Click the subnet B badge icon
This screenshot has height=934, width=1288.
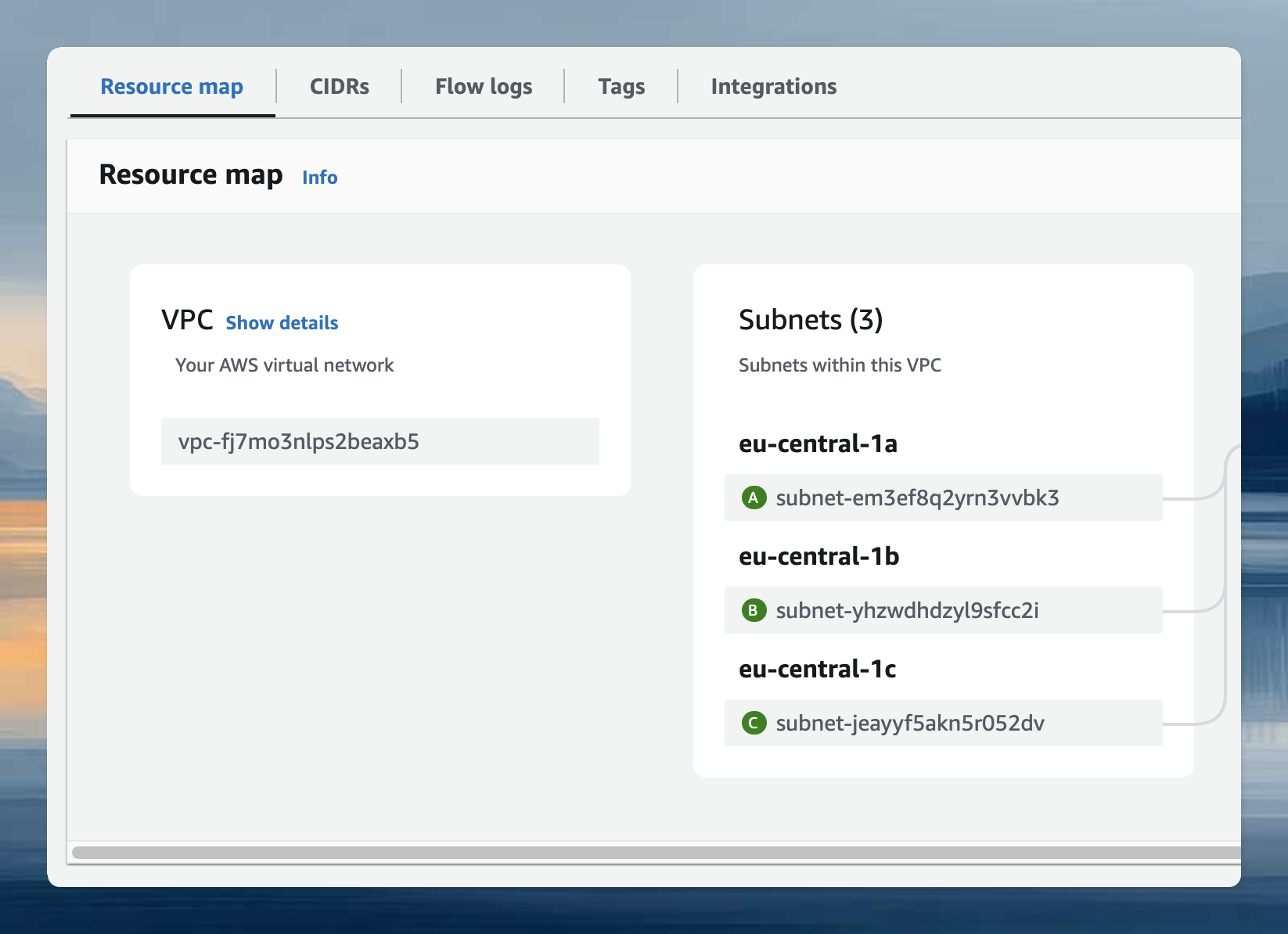(754, 610)
